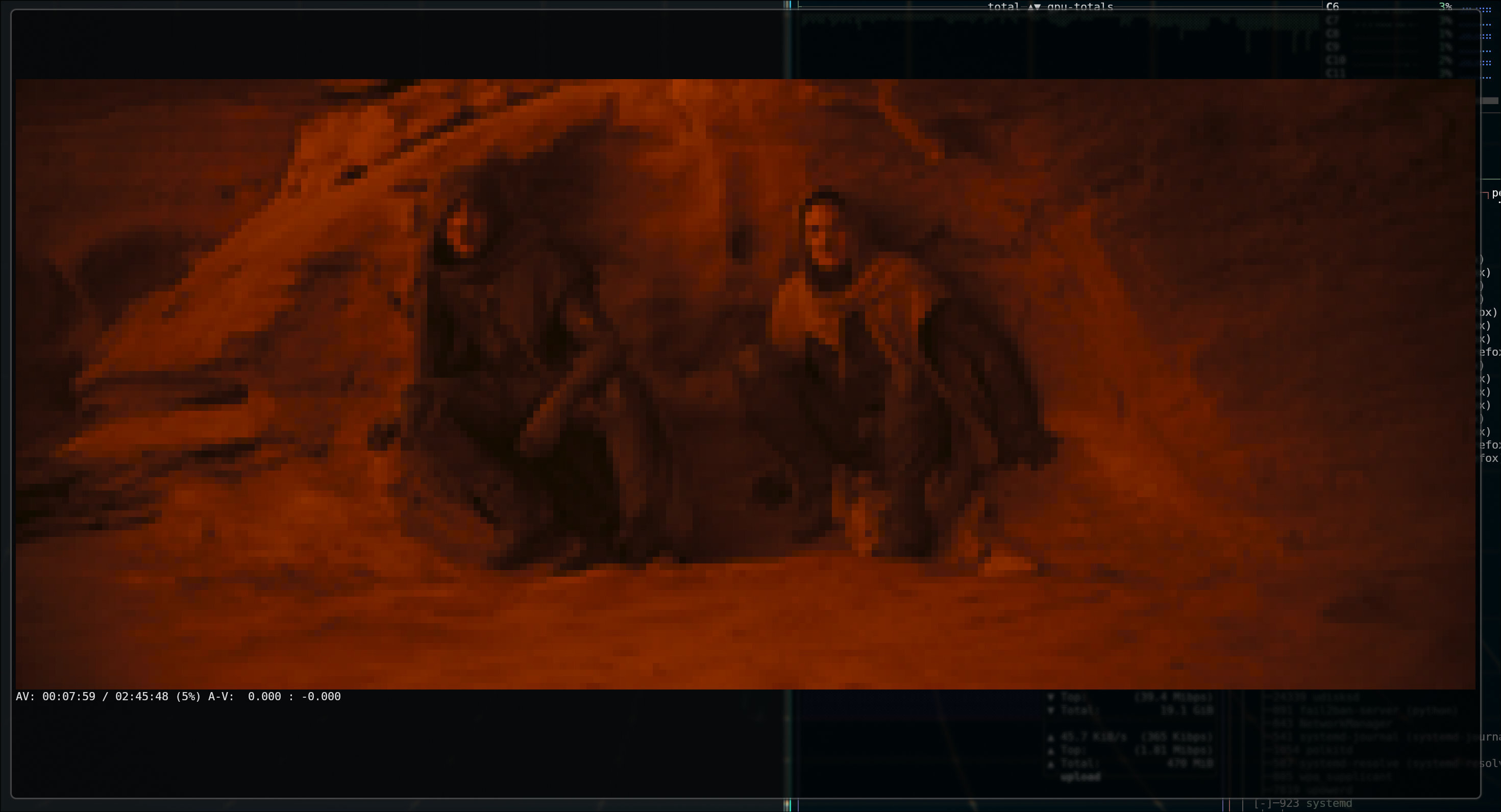This screenshot has height=812, width=1501.
Task: Click the down arrow beside gpu-totals
Action: (x=1038, y=7)
